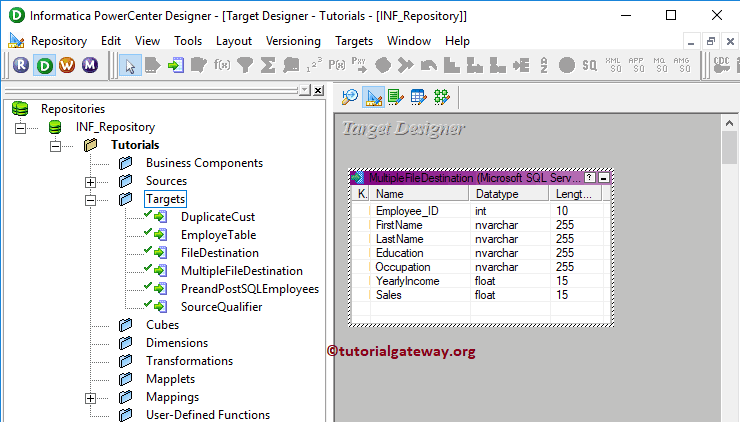This screenshot has height=422, width=740.
Task: Select the Target Designer tool icon
Action: click(x=373, y=97)
